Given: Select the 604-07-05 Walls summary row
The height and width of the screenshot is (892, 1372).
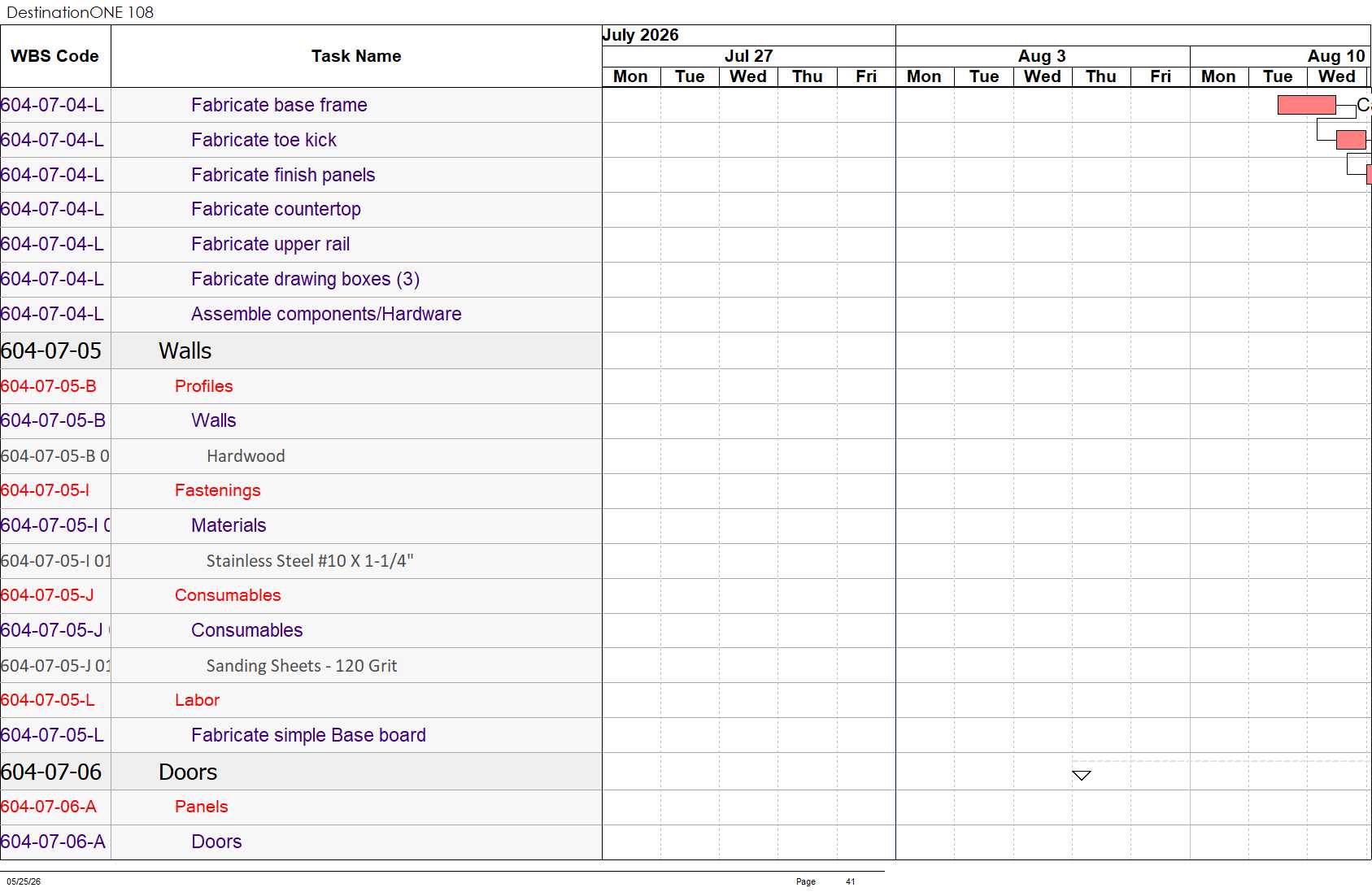Looking at the screenshot, I should coord(301,350).
